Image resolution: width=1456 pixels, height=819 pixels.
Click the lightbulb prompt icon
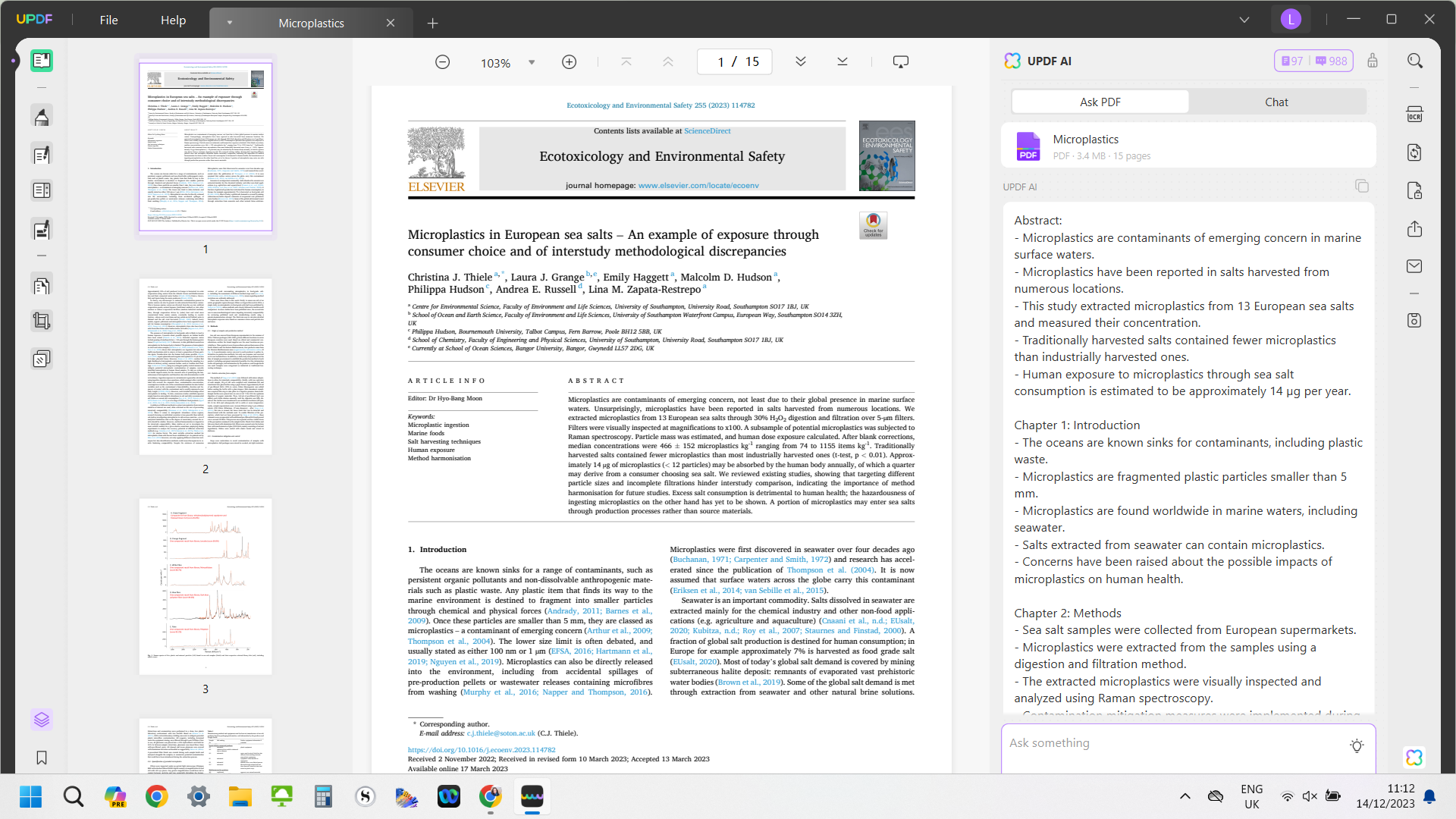tap(1357, 745)
